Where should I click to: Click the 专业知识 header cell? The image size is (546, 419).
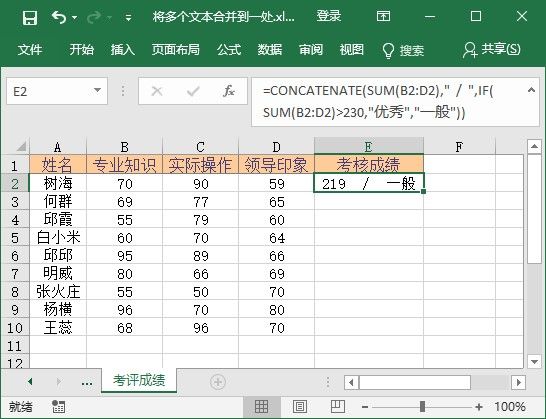(124, 164)
